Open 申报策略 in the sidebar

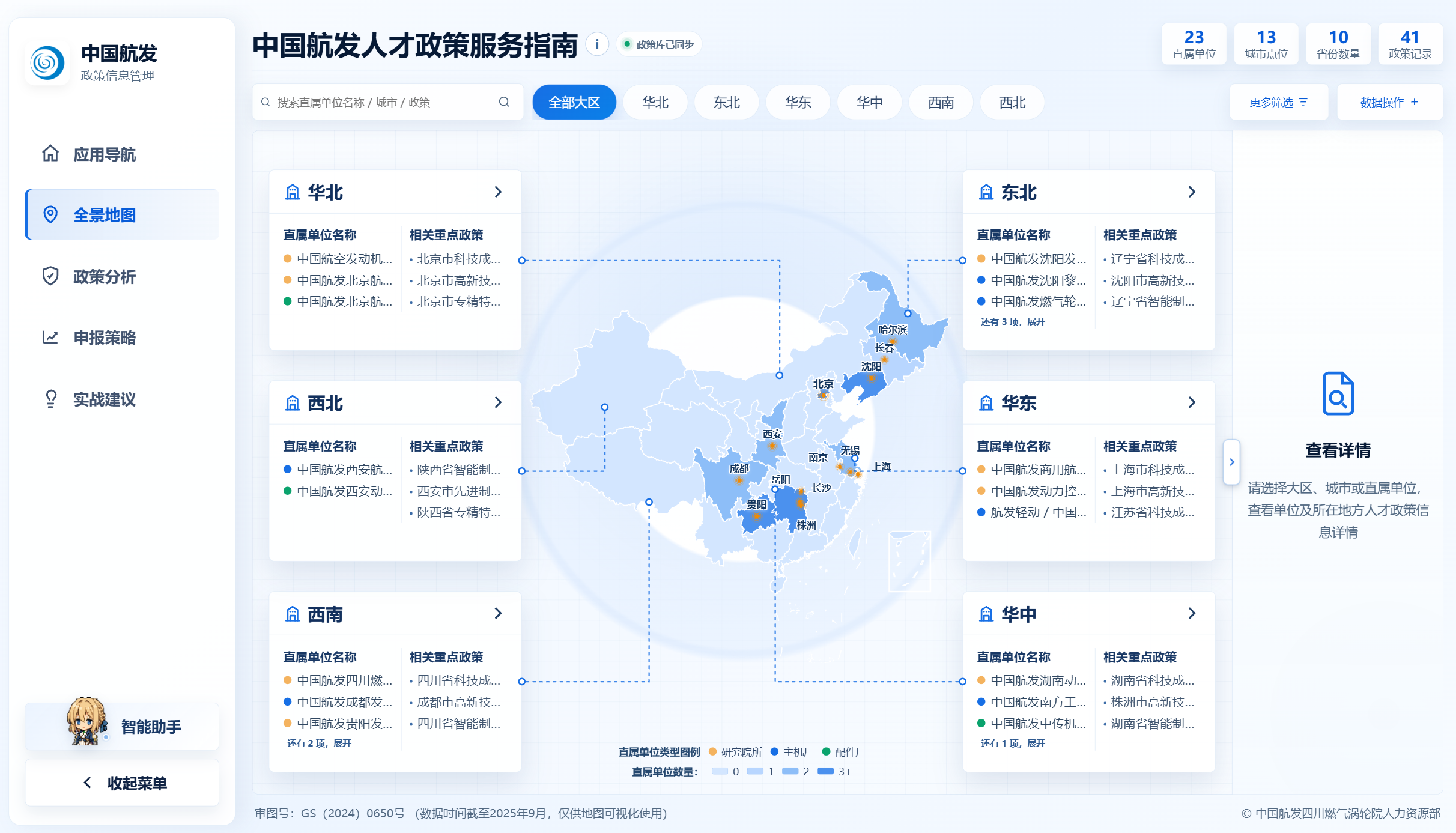pos(122,338)
